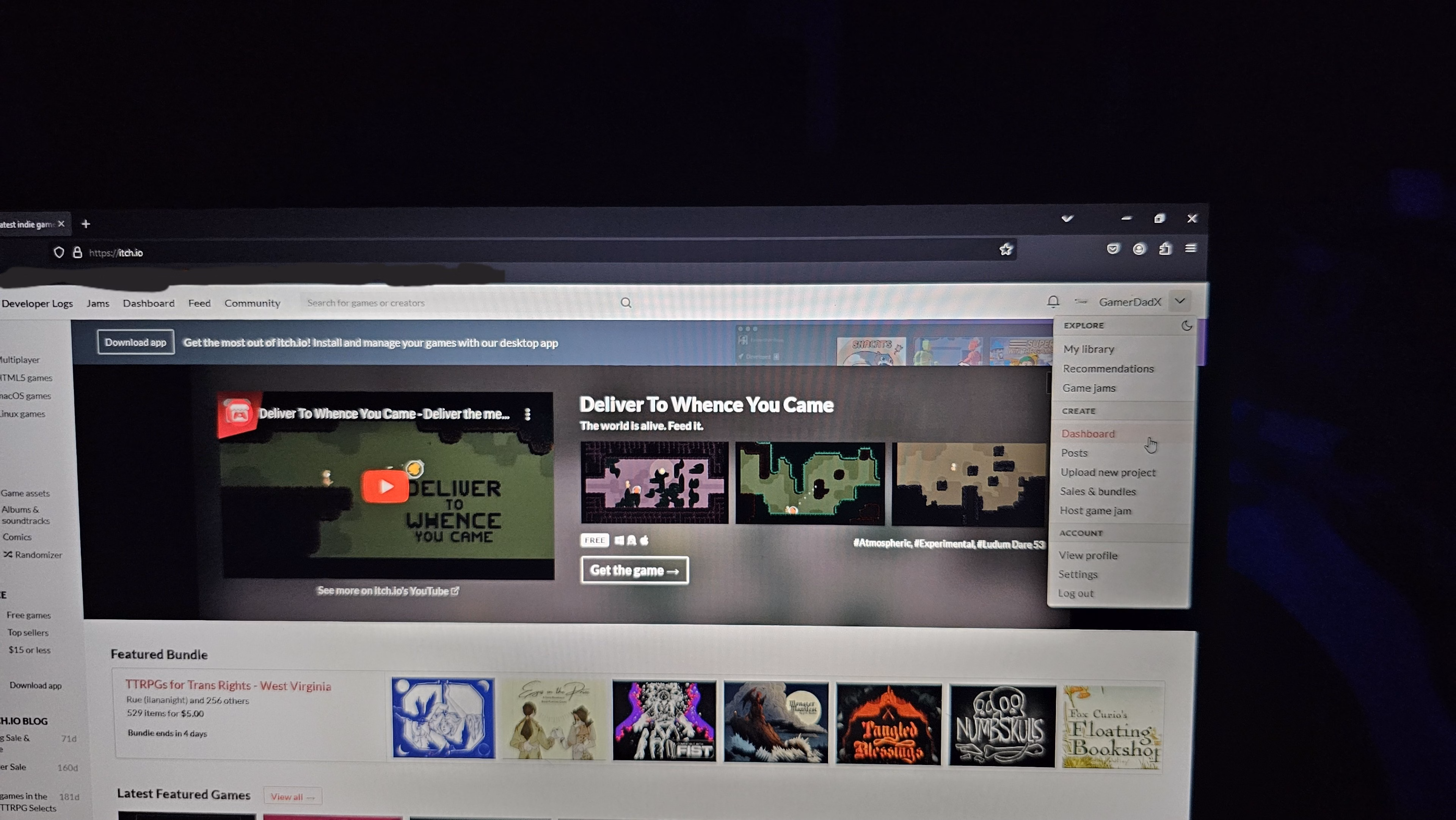Viewport: 1456px width, 820px height.
Task: Click the $15 or less sidebar link
Action: click(30, 650)
